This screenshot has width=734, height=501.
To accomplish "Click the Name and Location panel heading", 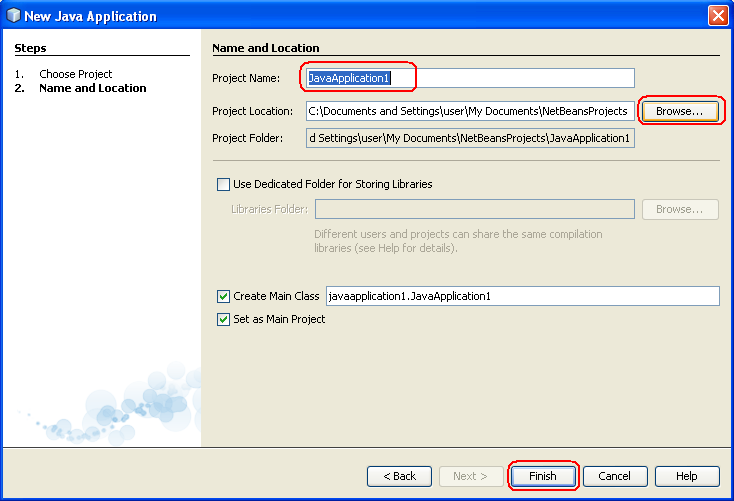I will click(266, 48).
